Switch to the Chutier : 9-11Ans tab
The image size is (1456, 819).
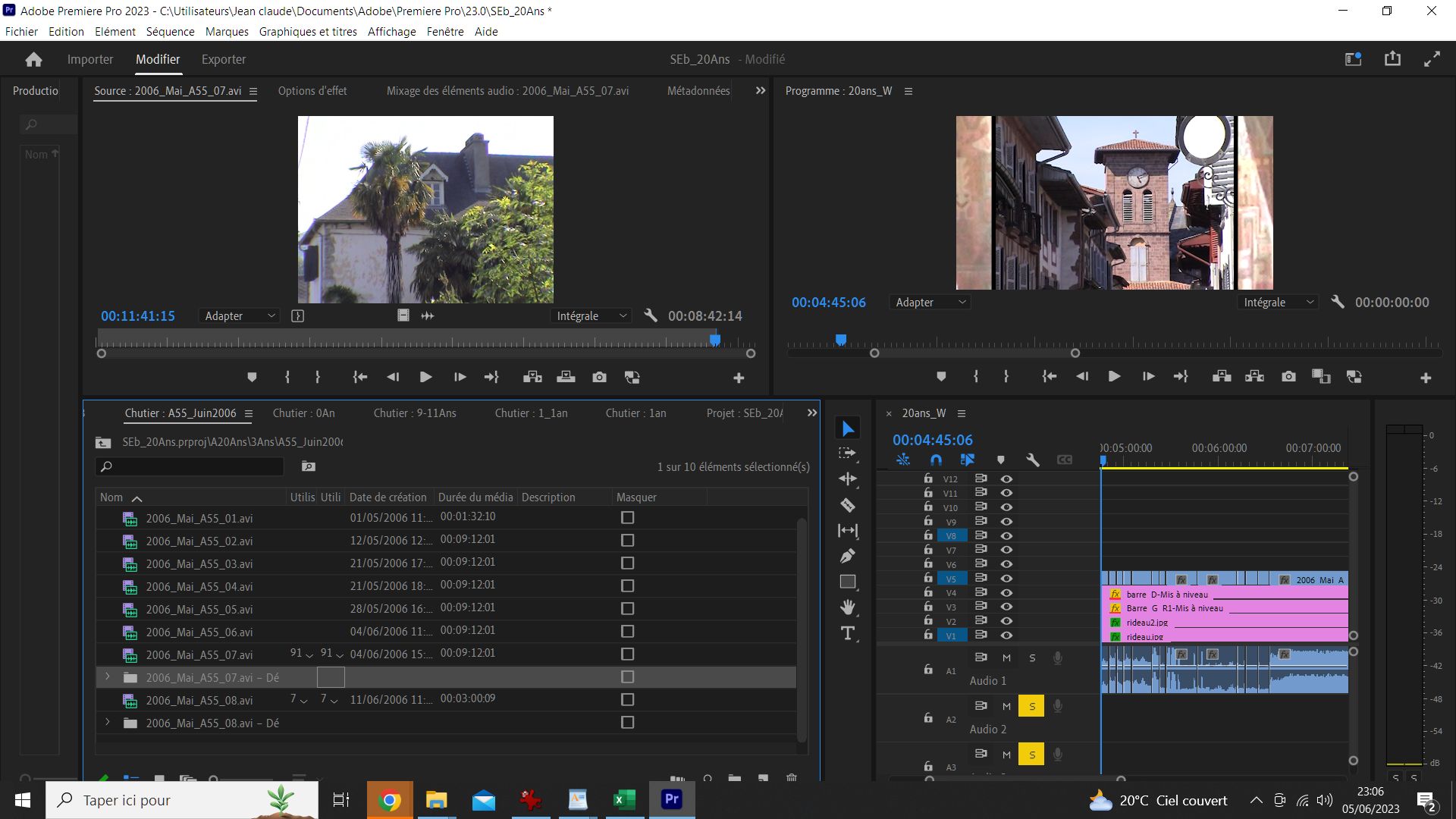point(415,413)
